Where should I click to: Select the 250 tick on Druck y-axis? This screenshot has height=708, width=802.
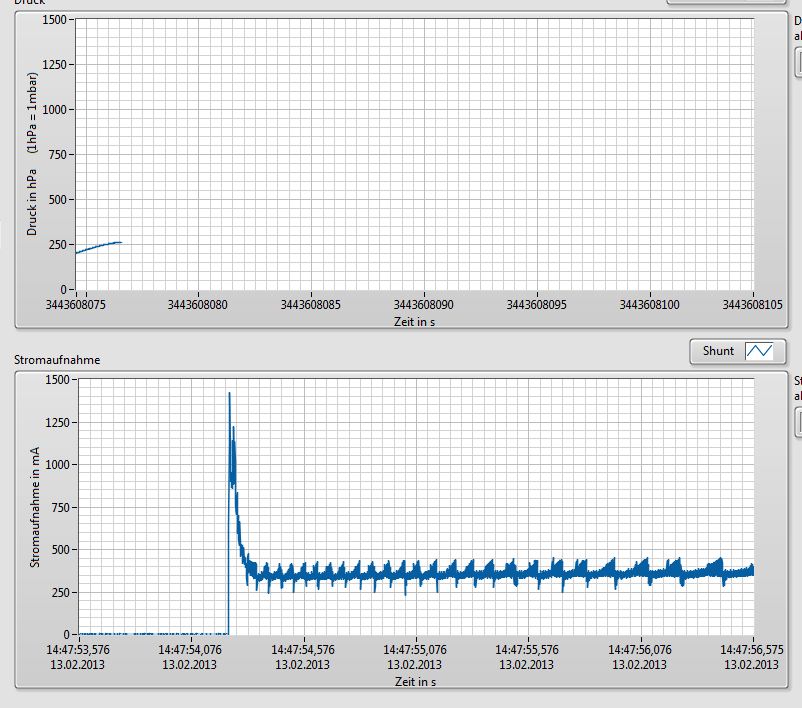tap(57, 245)
